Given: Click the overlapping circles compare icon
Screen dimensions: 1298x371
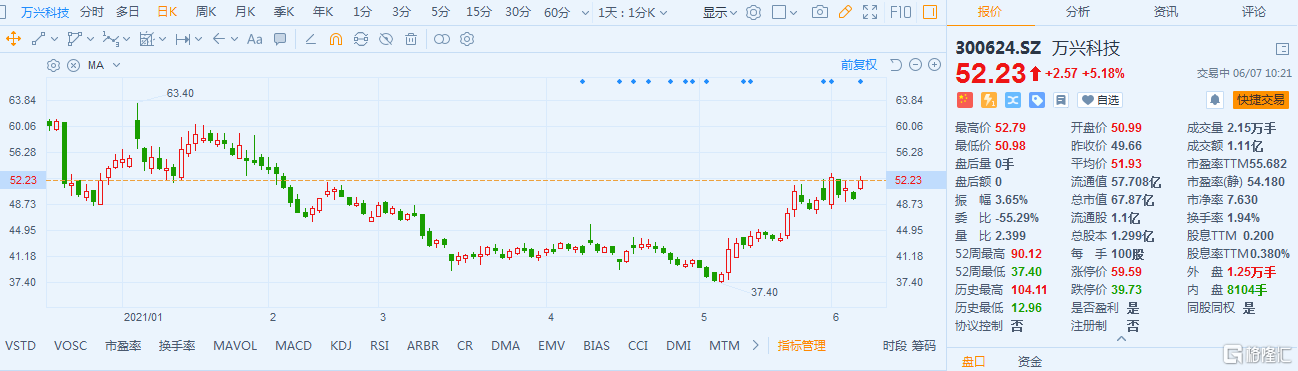Looking at the screenshot, I should click(441, 39).
